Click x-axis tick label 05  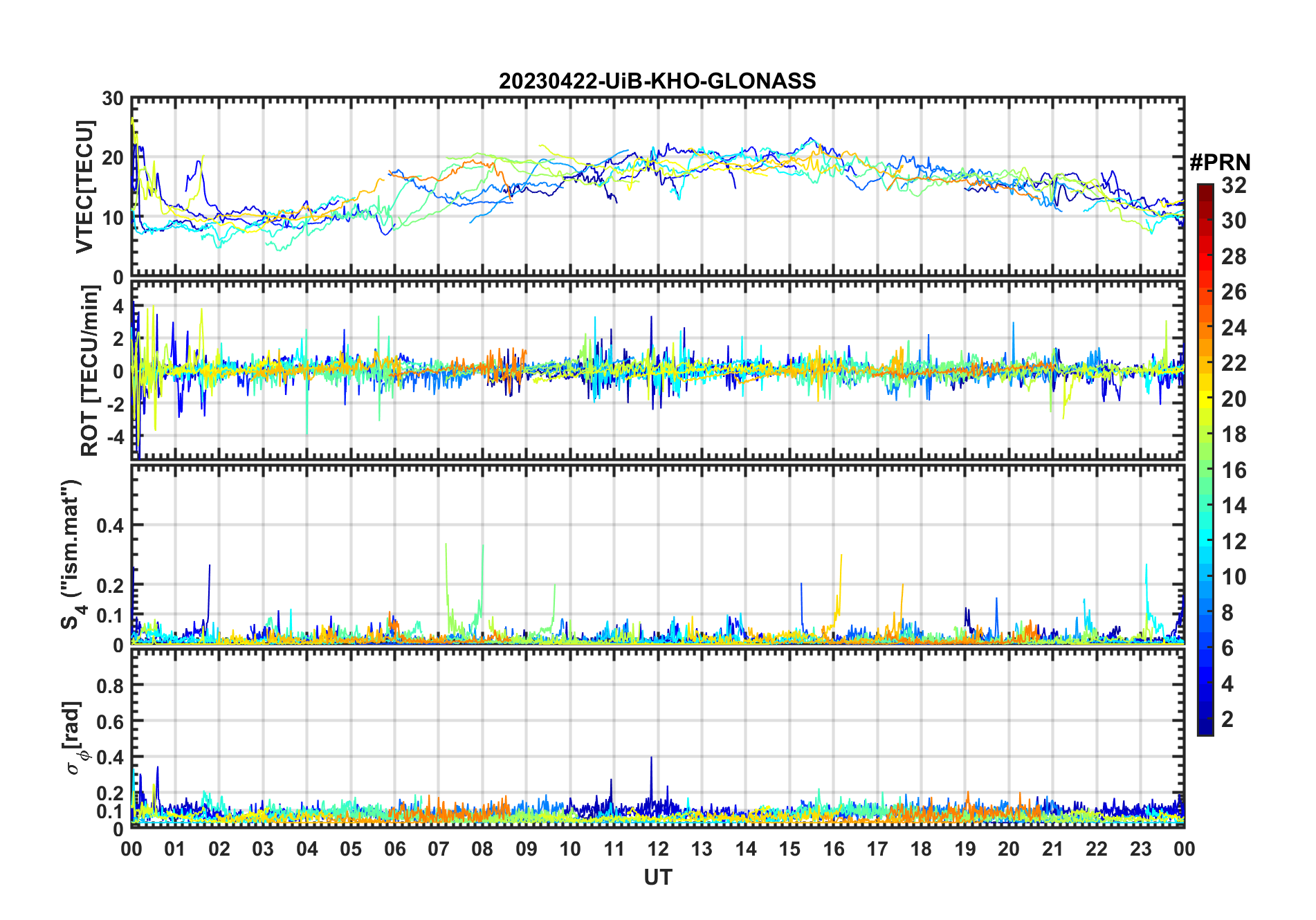pos(351,849)
